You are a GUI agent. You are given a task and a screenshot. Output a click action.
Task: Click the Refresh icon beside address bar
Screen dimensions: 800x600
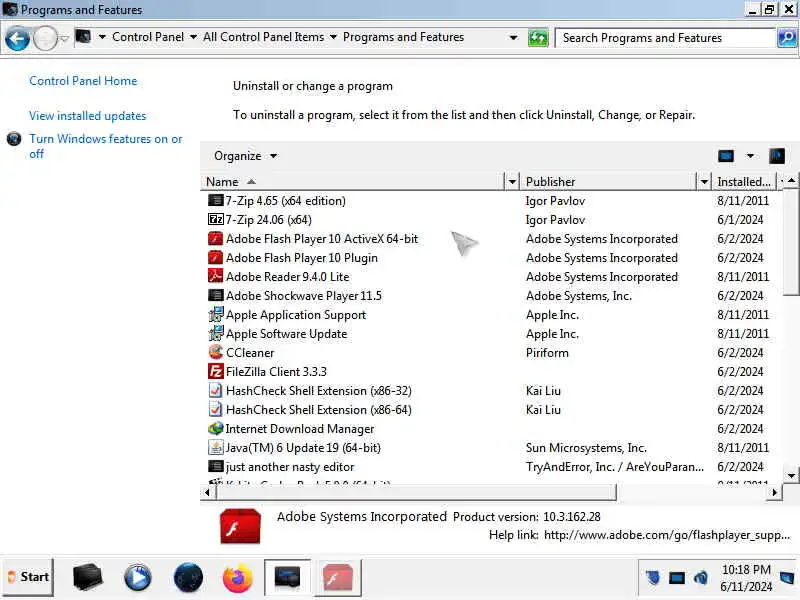[x=537, y=38]
